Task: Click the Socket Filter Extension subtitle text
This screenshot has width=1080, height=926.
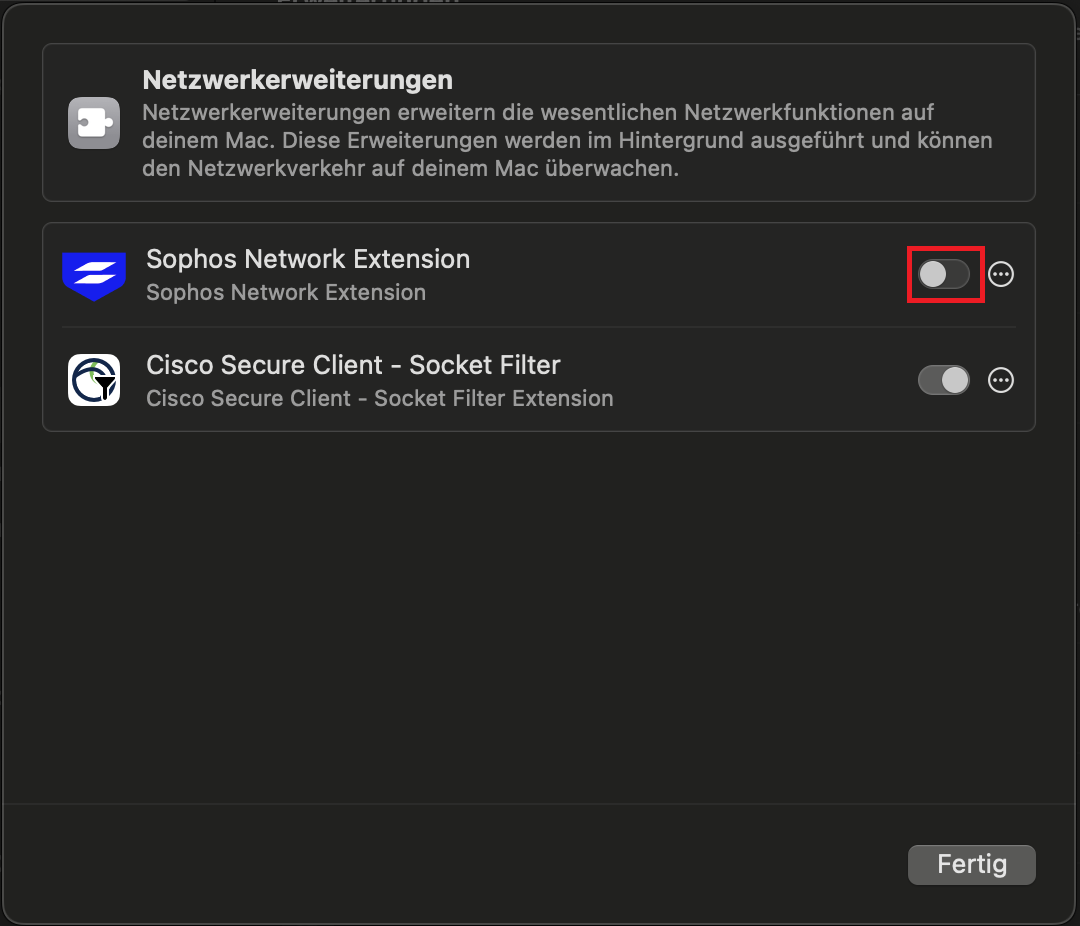Action: click(380, 398)
